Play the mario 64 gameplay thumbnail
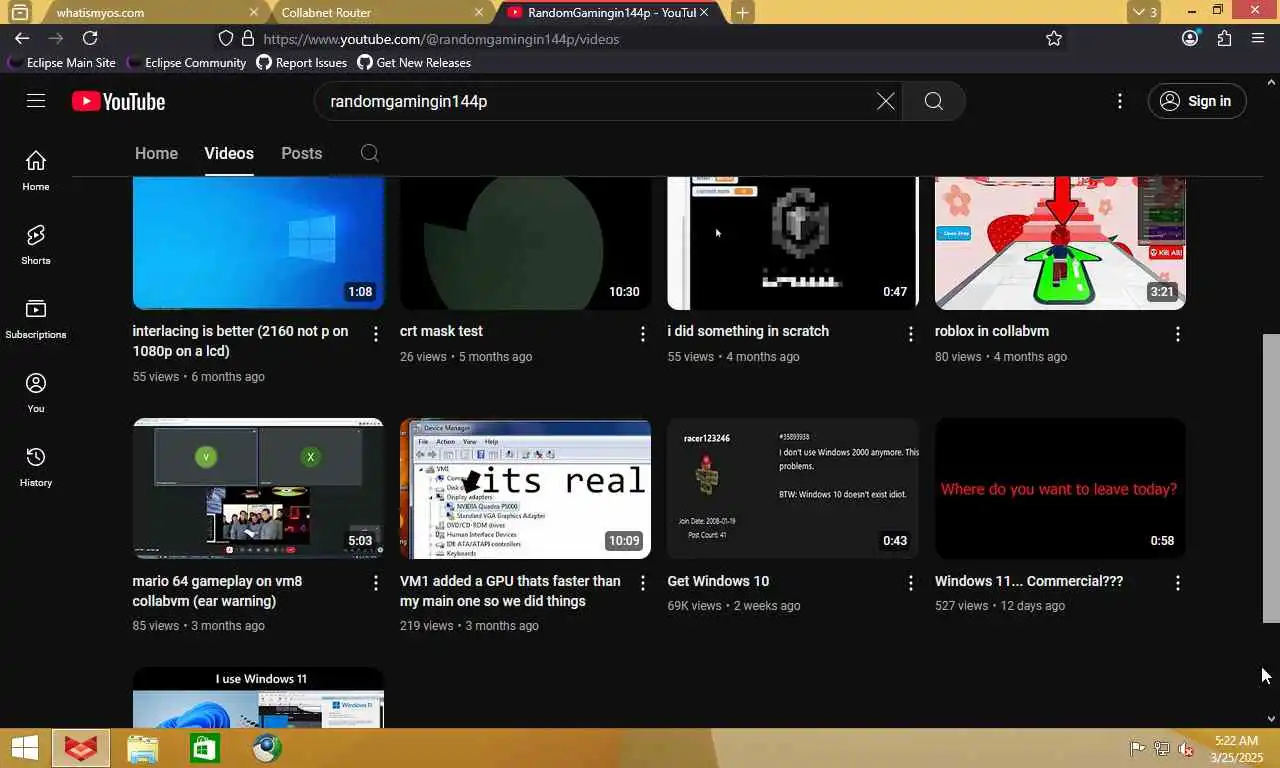Image resolution: width=1280 pixels, height=768 pixels. coord(258,488)
